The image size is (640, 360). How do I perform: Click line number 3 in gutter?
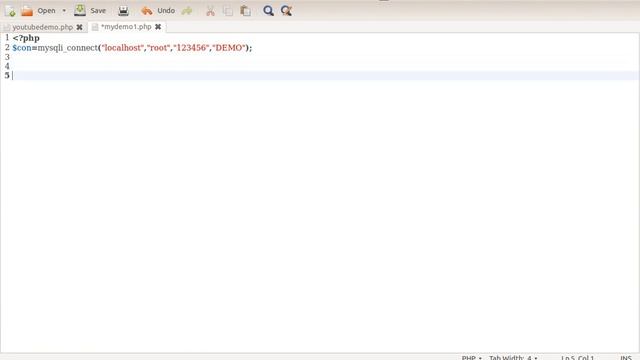(x=7, y=57)
